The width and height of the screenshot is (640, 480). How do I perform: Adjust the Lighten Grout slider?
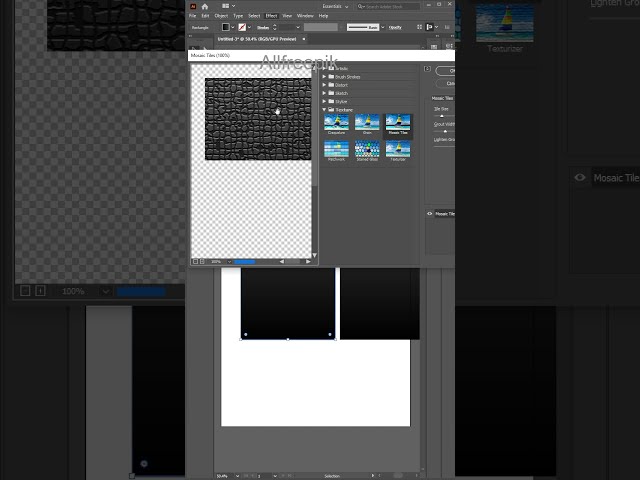pos(444,147)
